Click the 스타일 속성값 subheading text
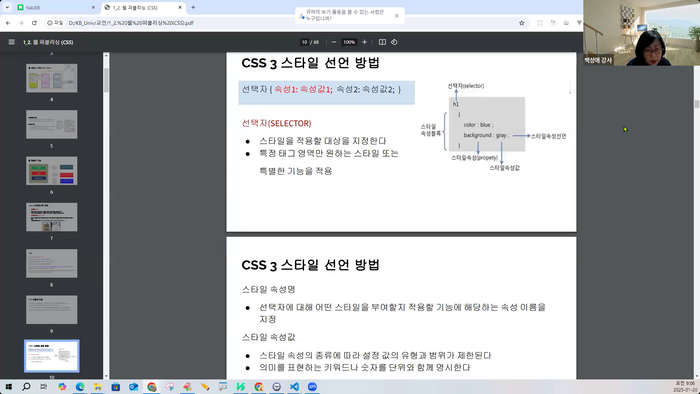700x394 pixels. click(x=268, y=337)
